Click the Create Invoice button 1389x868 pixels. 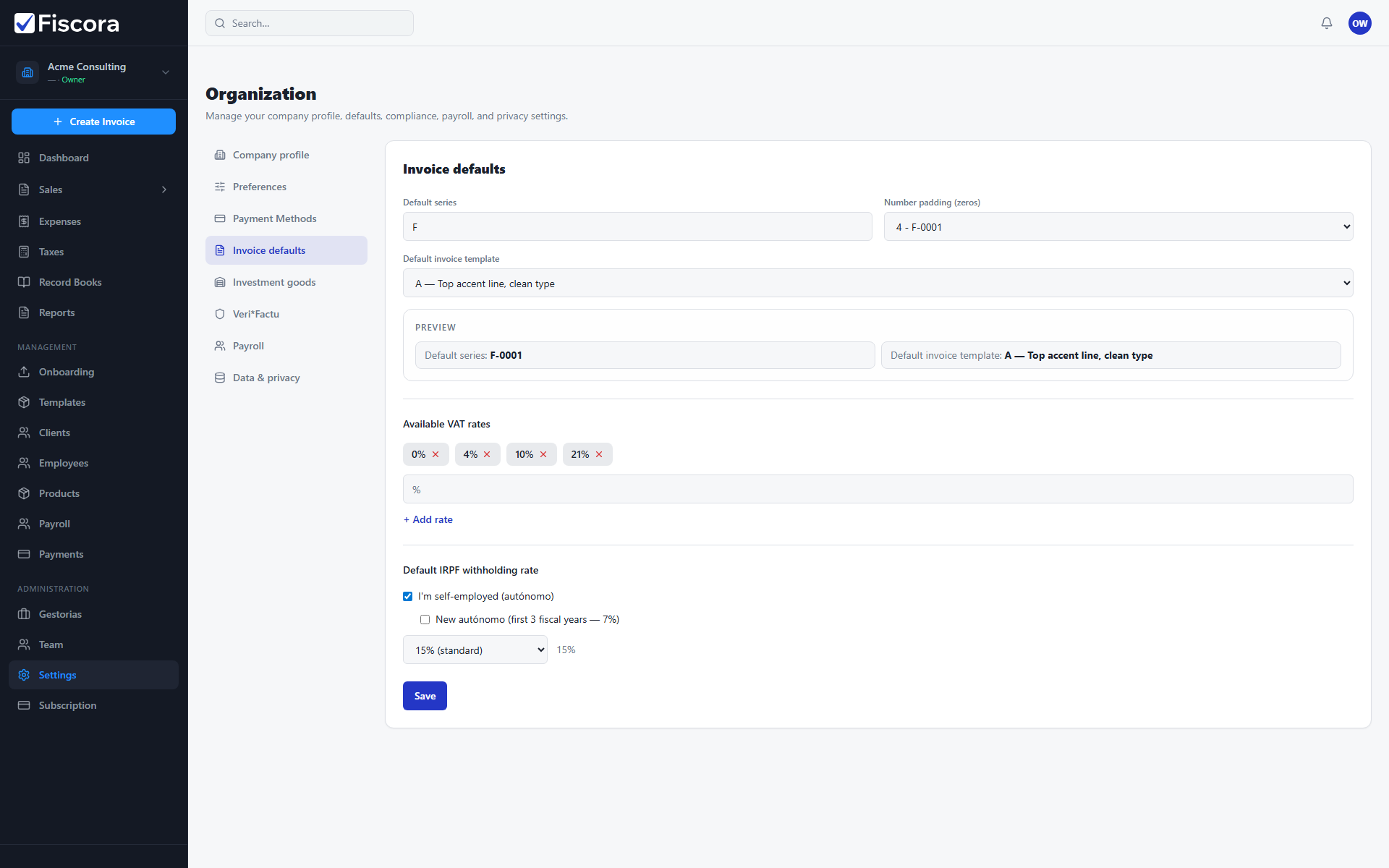pos(93,122)
